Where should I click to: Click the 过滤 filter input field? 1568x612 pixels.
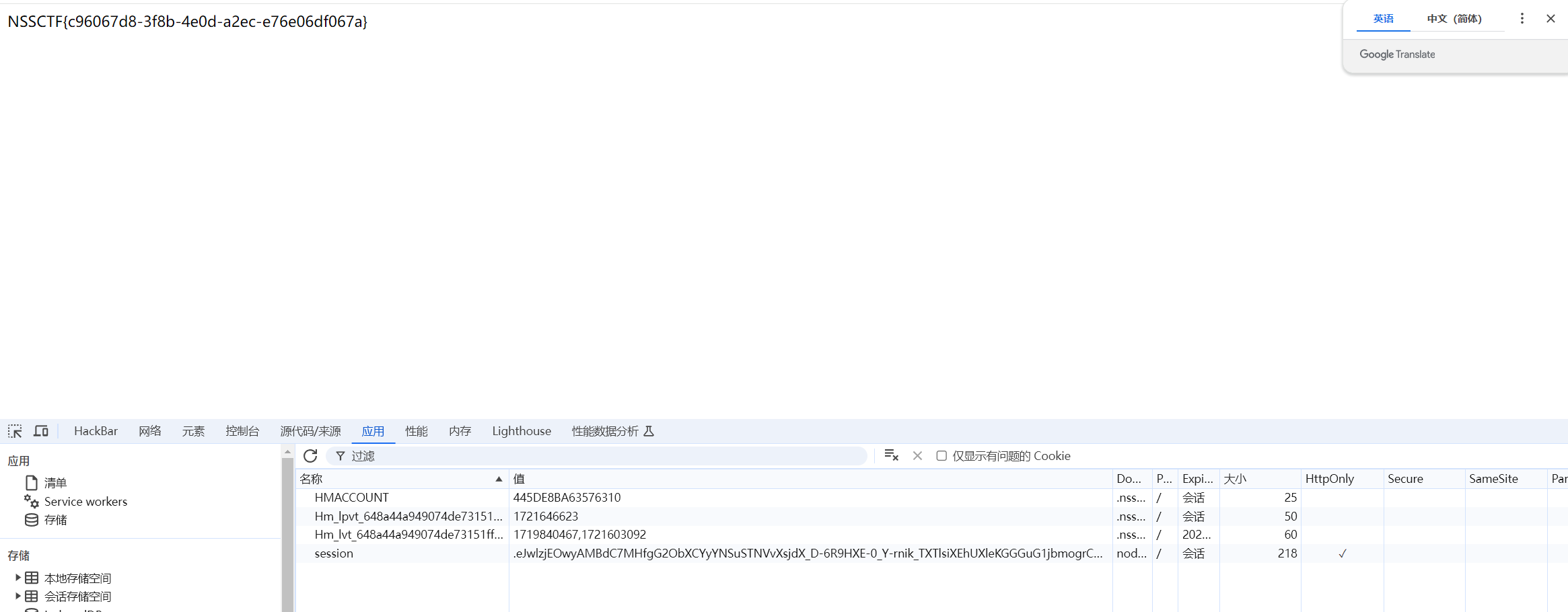coord(597,456)
